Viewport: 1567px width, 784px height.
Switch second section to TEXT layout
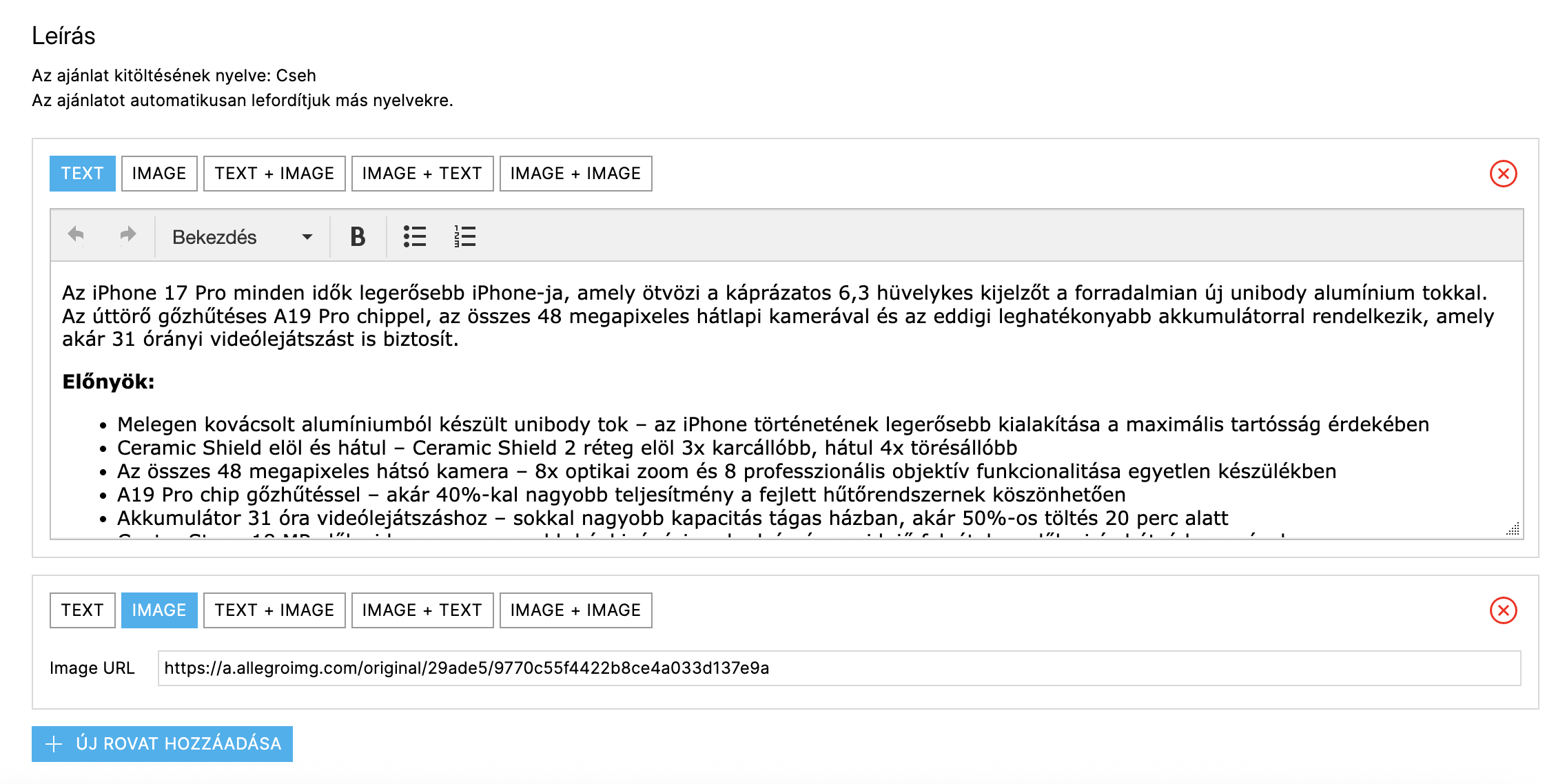tap(82, 610)
